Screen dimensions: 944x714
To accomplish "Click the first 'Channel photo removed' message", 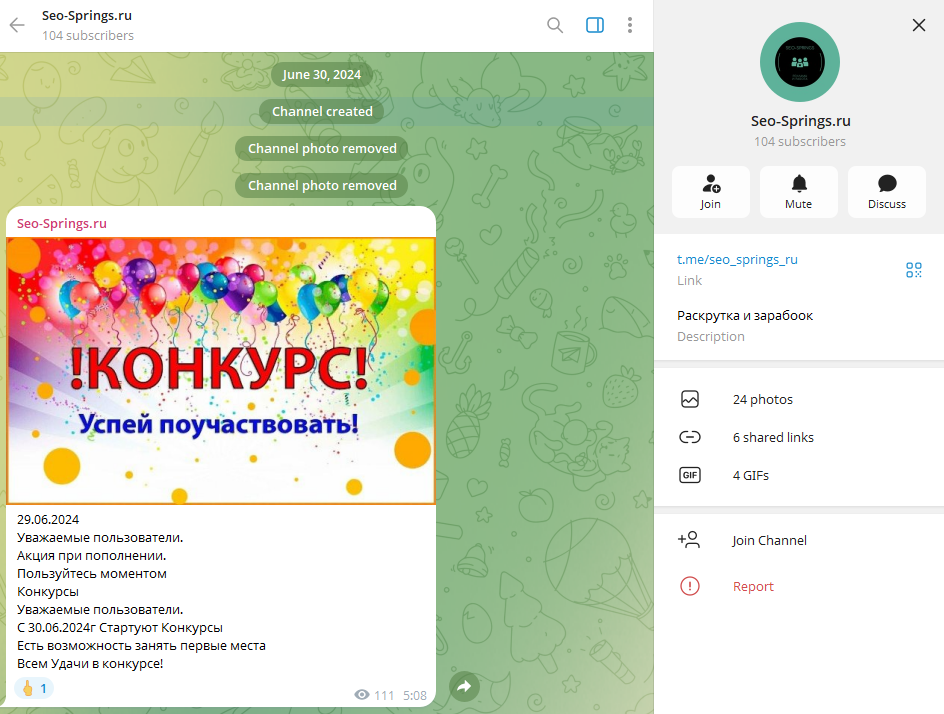I will click(x=322, y=149).
